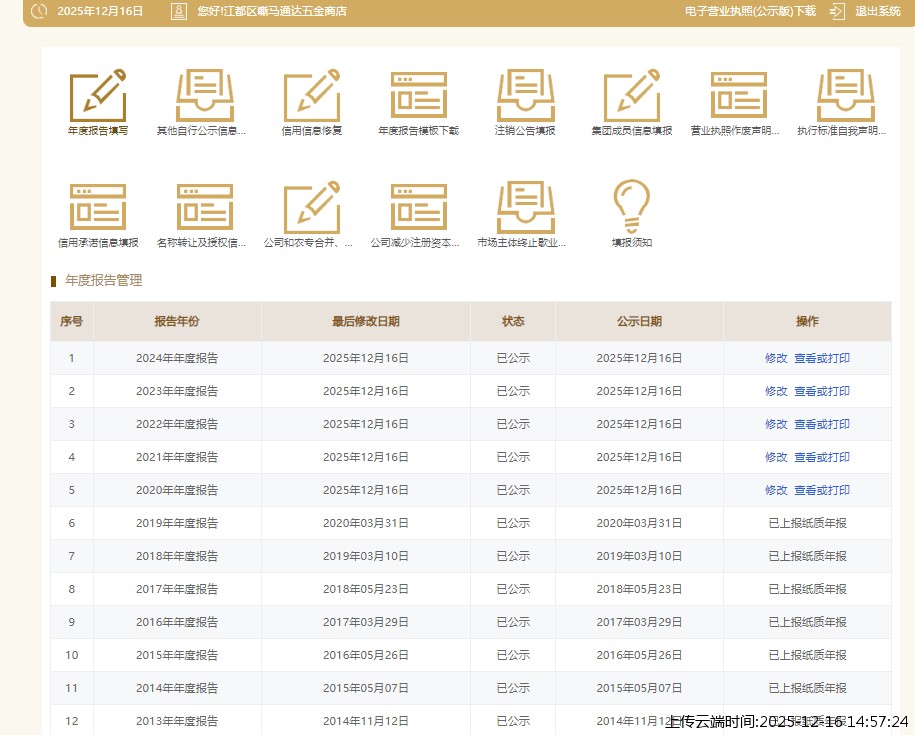
Task: Open 信用信息修复 icon
Action: click(x=312, y=96)
